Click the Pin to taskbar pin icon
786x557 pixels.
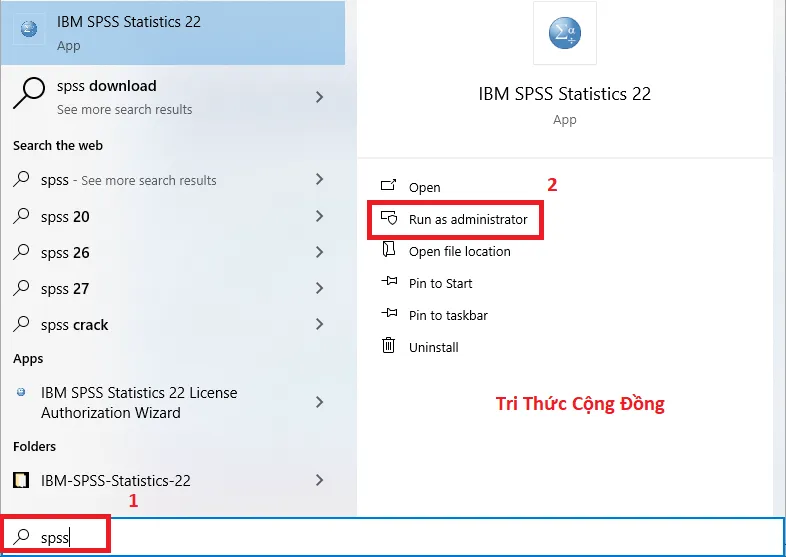tap(389, 313)
